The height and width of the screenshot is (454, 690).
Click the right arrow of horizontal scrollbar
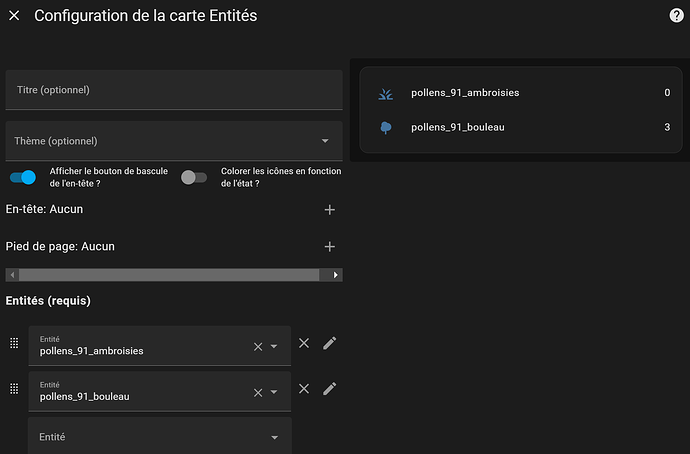point(336,275)
